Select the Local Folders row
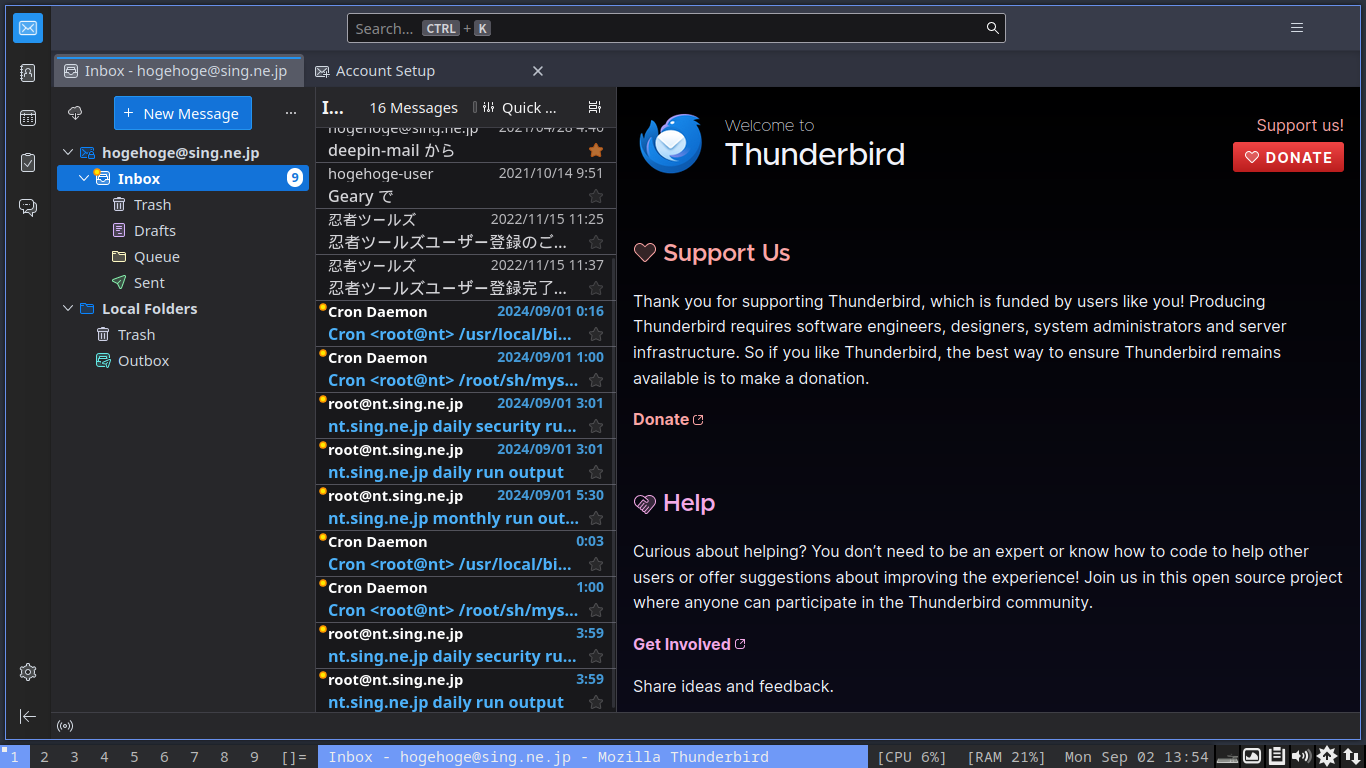Viewport: 1366px width, 768px height. click(x=183, y=309)
